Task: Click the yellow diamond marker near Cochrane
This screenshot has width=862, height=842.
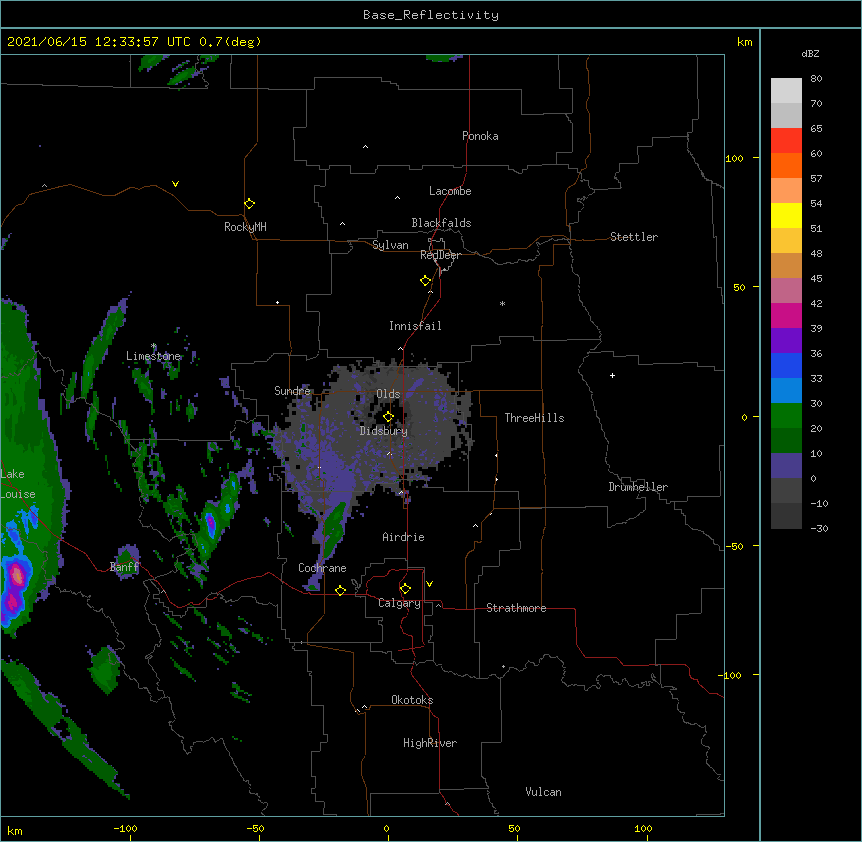Action: pyautogui.click(x=340, y=590)
